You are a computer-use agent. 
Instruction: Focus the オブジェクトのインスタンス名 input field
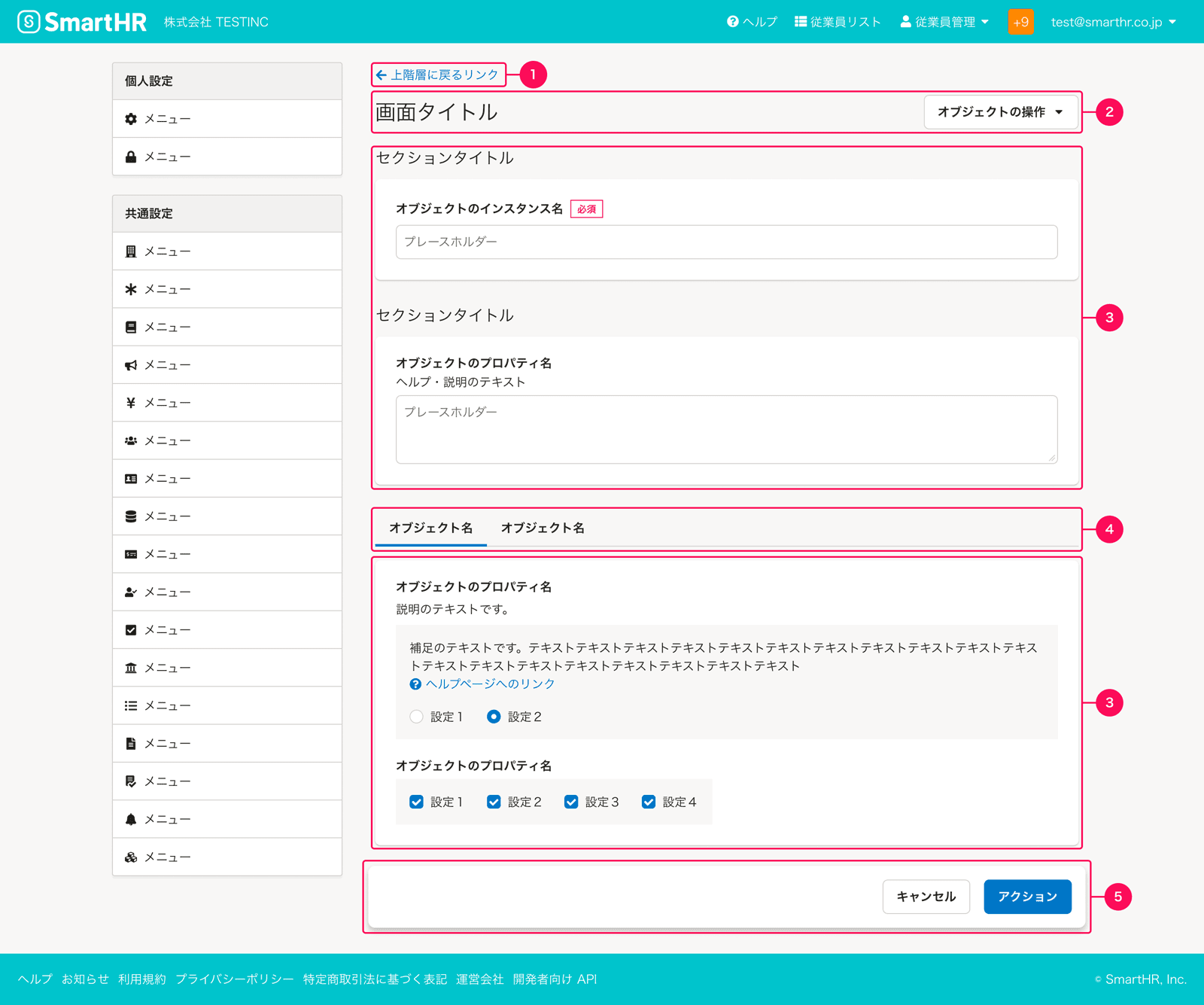[726, 242]
